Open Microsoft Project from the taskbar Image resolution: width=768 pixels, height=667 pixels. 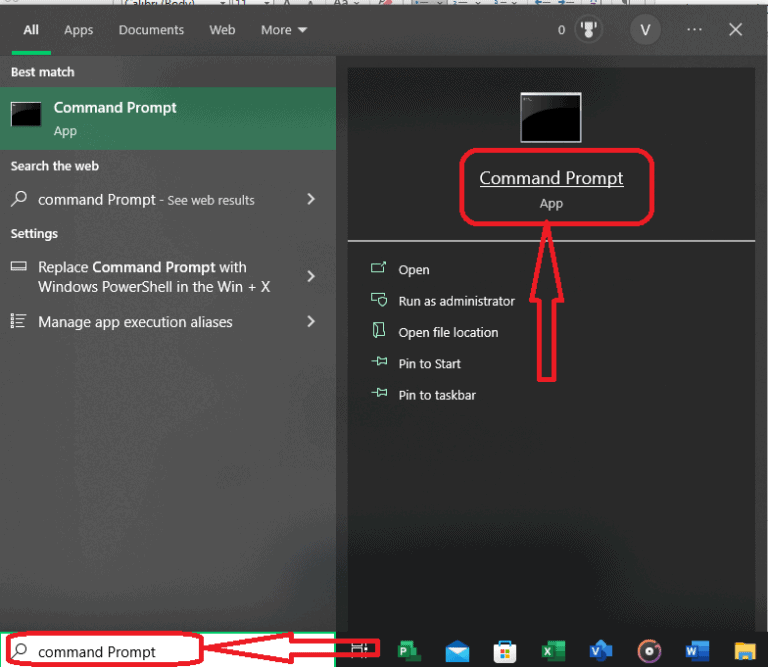coord(408,651)
